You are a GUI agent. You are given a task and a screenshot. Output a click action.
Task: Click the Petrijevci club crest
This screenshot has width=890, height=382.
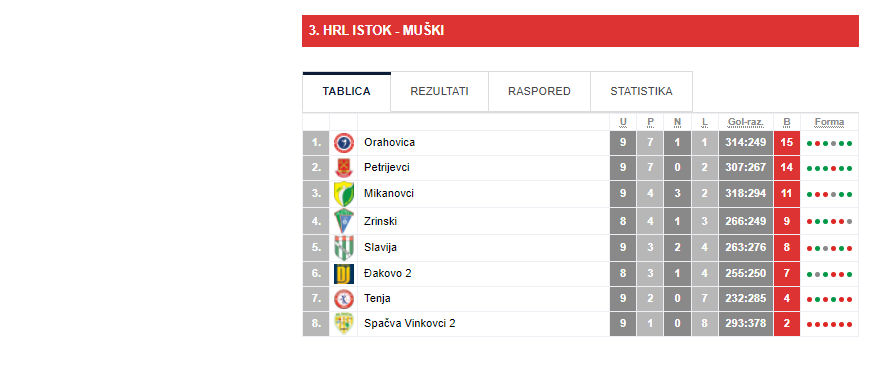[343, 167]
